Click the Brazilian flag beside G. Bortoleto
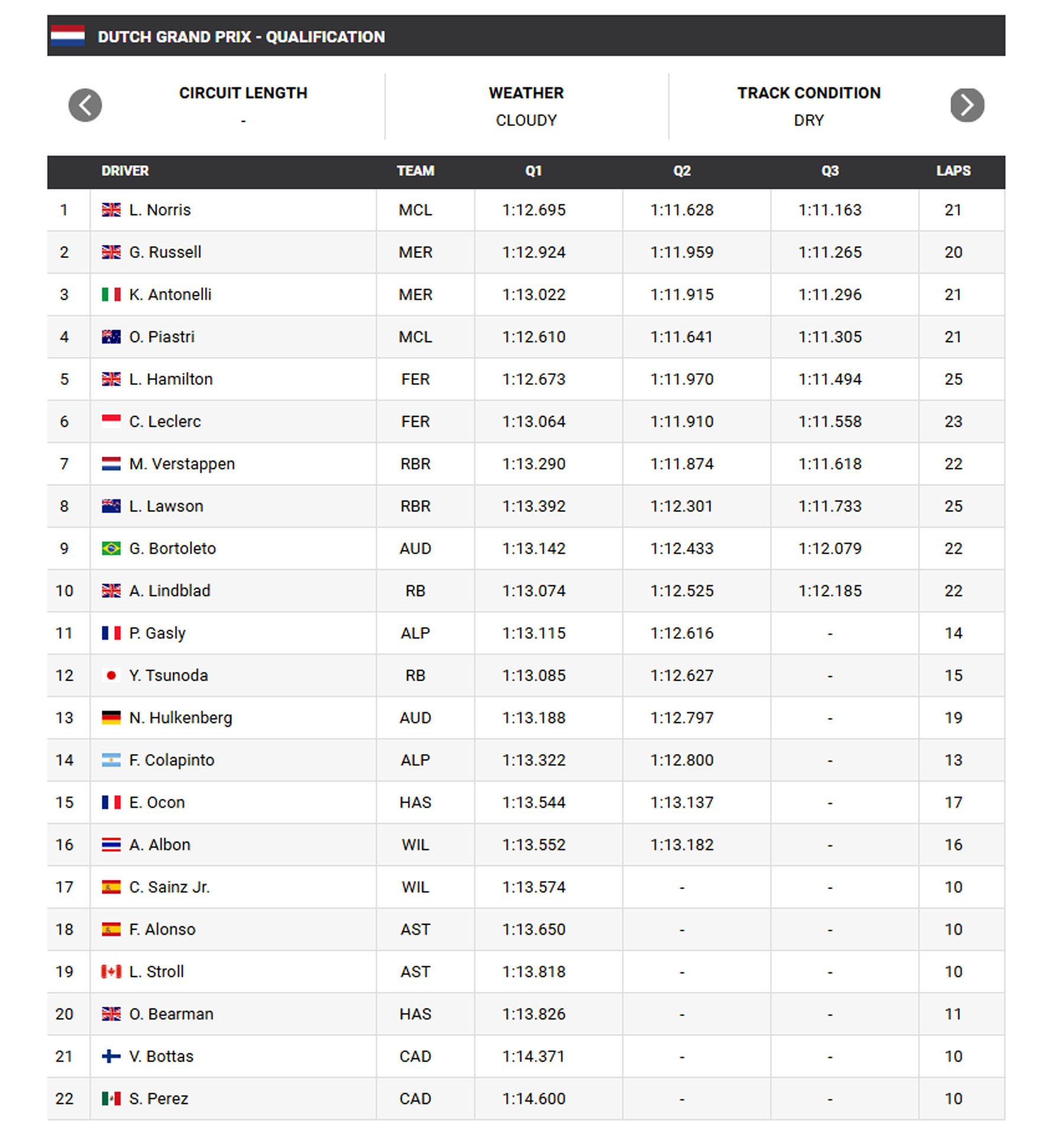Viewport: 1064px width, 1139px height. (111, 548)
